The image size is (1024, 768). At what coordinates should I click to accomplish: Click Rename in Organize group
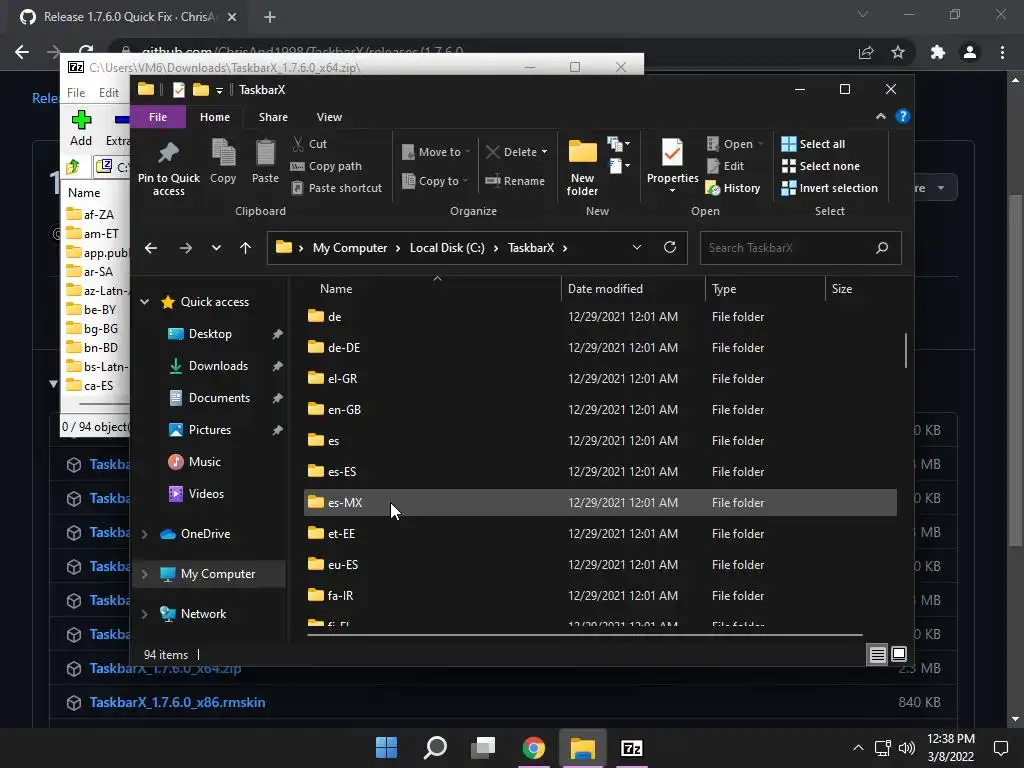point(515,181)
